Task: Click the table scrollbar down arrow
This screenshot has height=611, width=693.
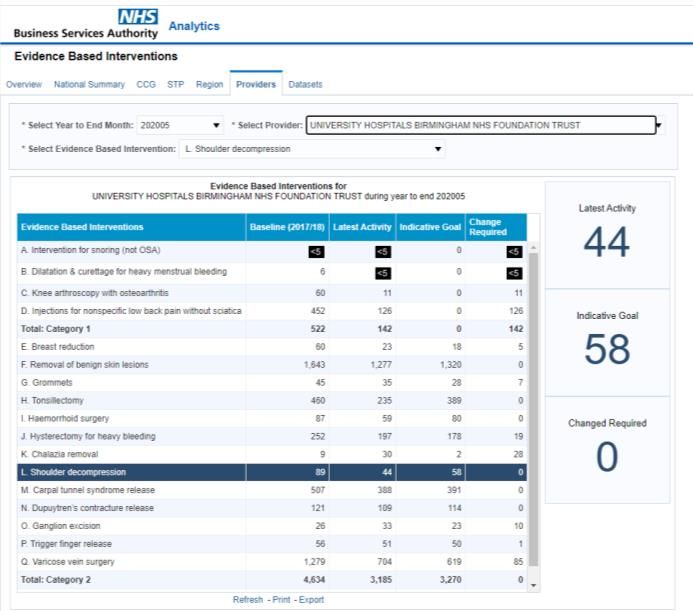Action: (533, 585)
